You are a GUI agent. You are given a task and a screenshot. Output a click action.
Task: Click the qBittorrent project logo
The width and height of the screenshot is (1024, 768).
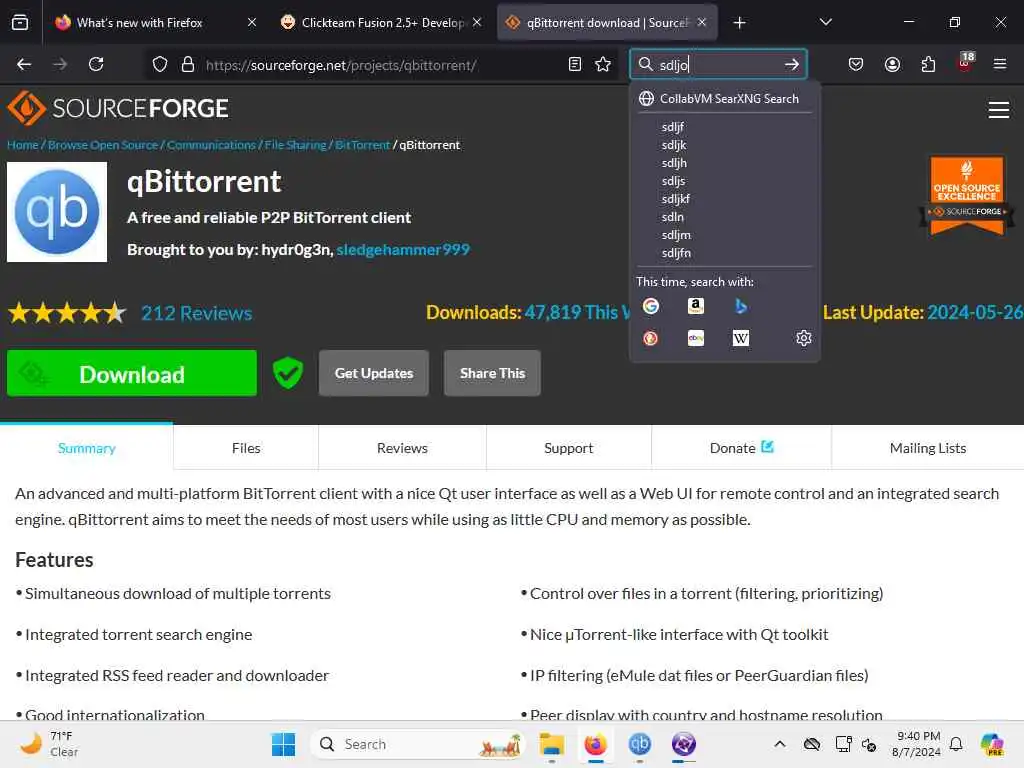(57, 212)
